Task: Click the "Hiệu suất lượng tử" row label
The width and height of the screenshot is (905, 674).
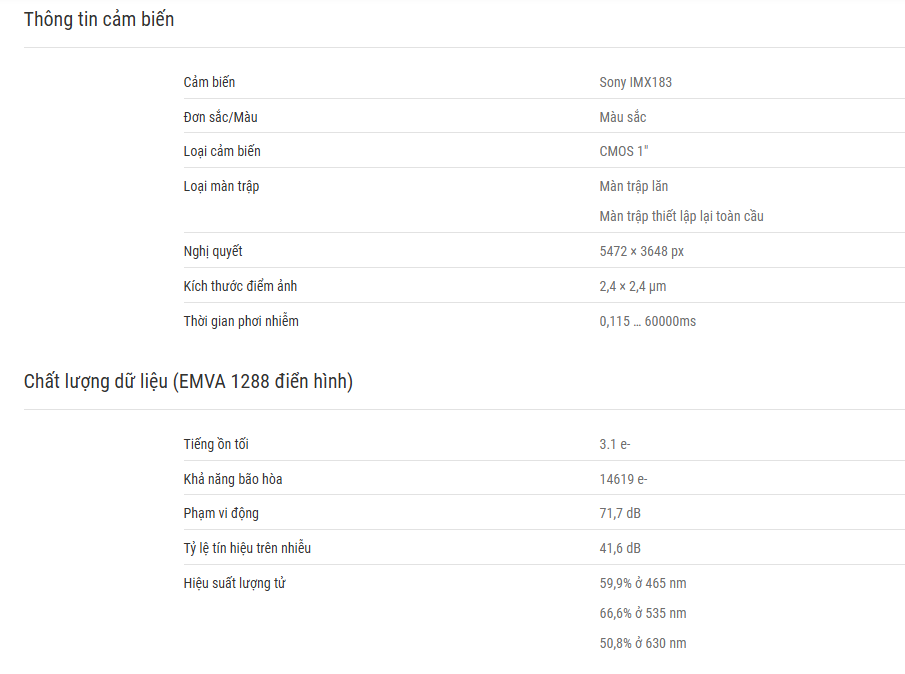Action: pyautogui.click(x=234, y=583)
